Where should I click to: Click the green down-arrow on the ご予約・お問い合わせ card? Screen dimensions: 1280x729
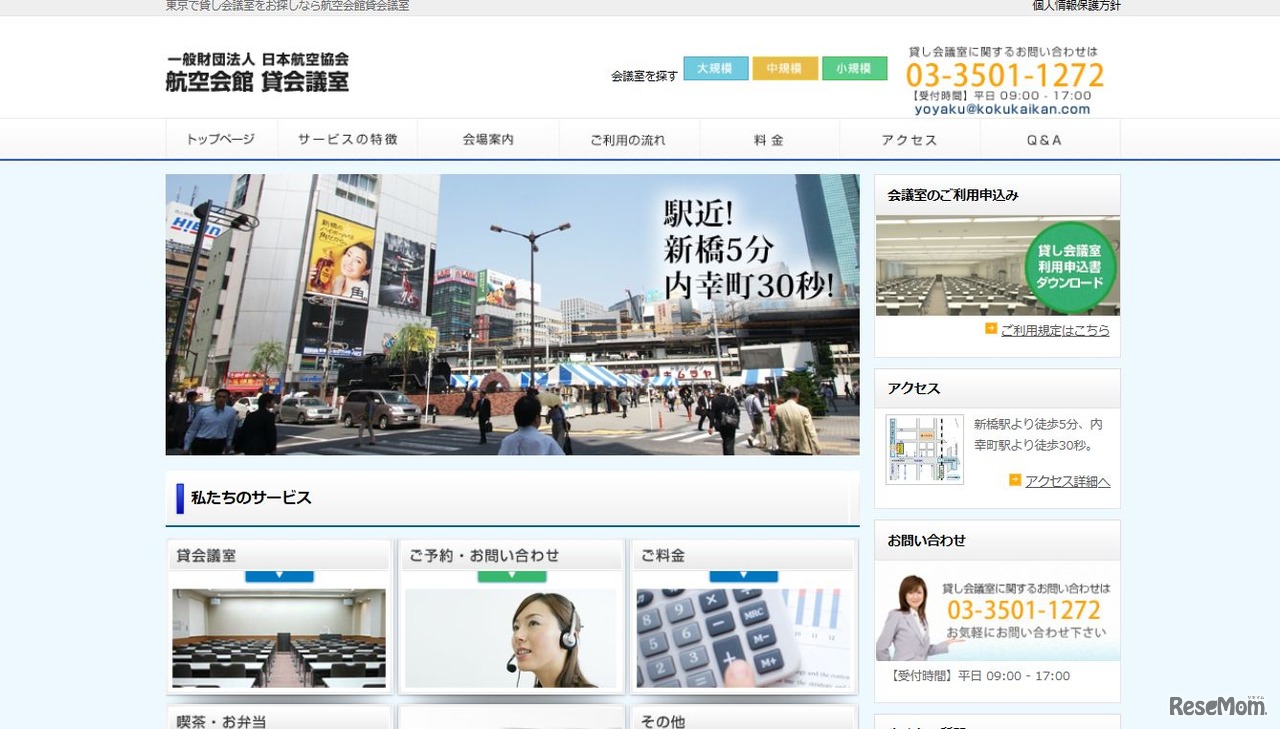511,575
